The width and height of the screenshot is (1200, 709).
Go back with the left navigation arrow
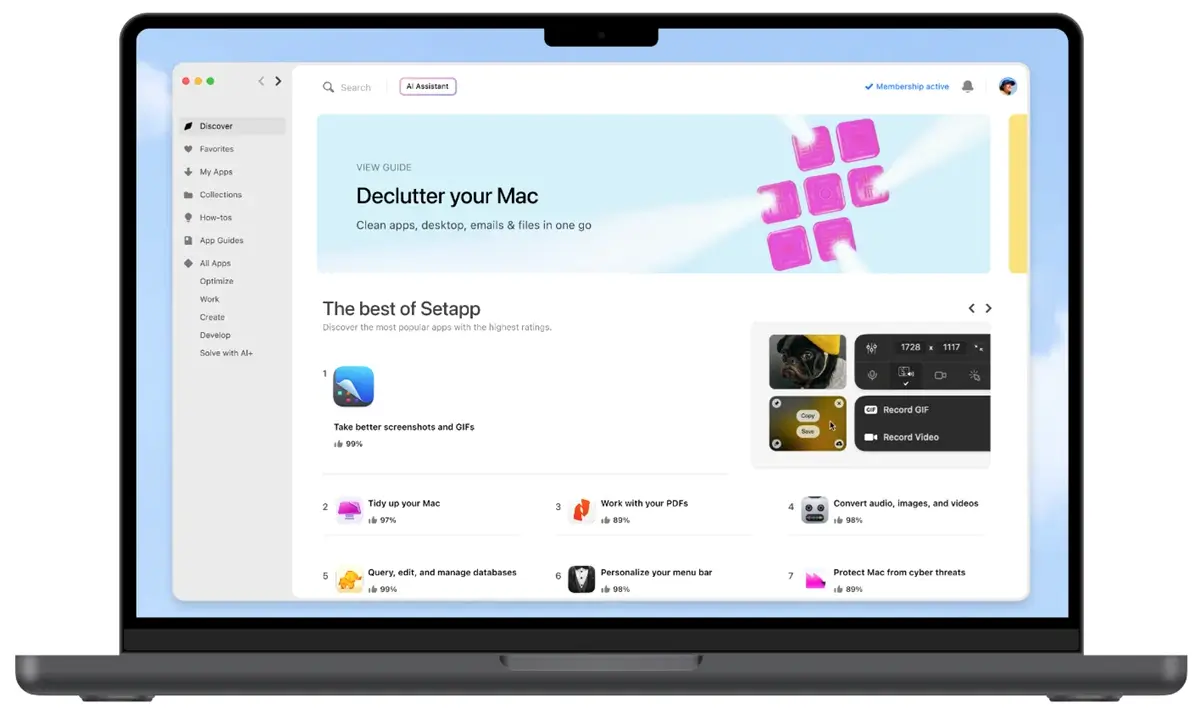(261, 81)
